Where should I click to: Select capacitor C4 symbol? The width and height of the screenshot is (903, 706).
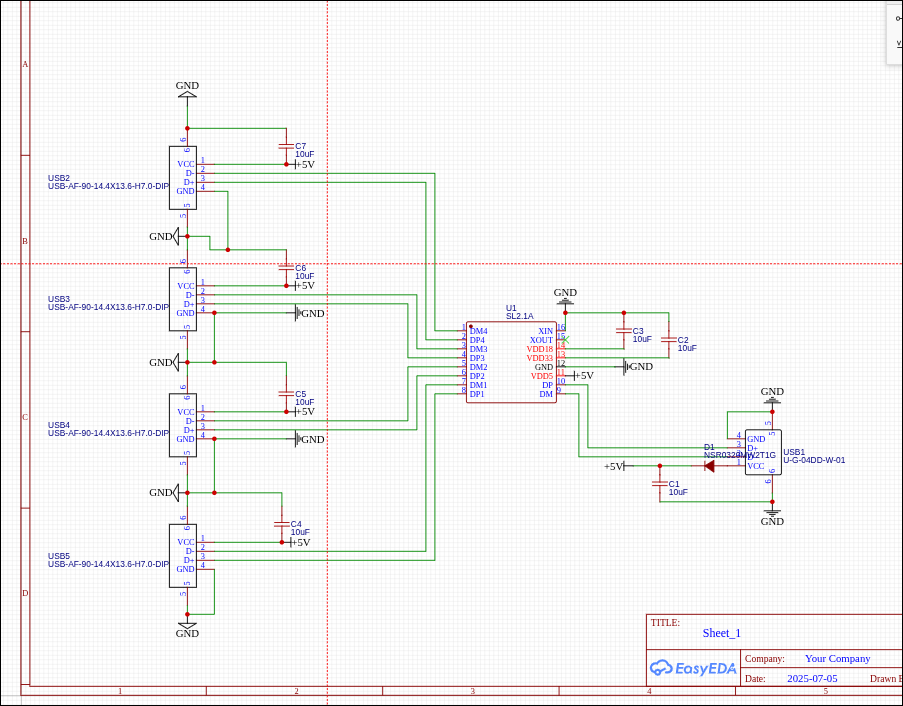pyautogui.click(x=281, y=524)
